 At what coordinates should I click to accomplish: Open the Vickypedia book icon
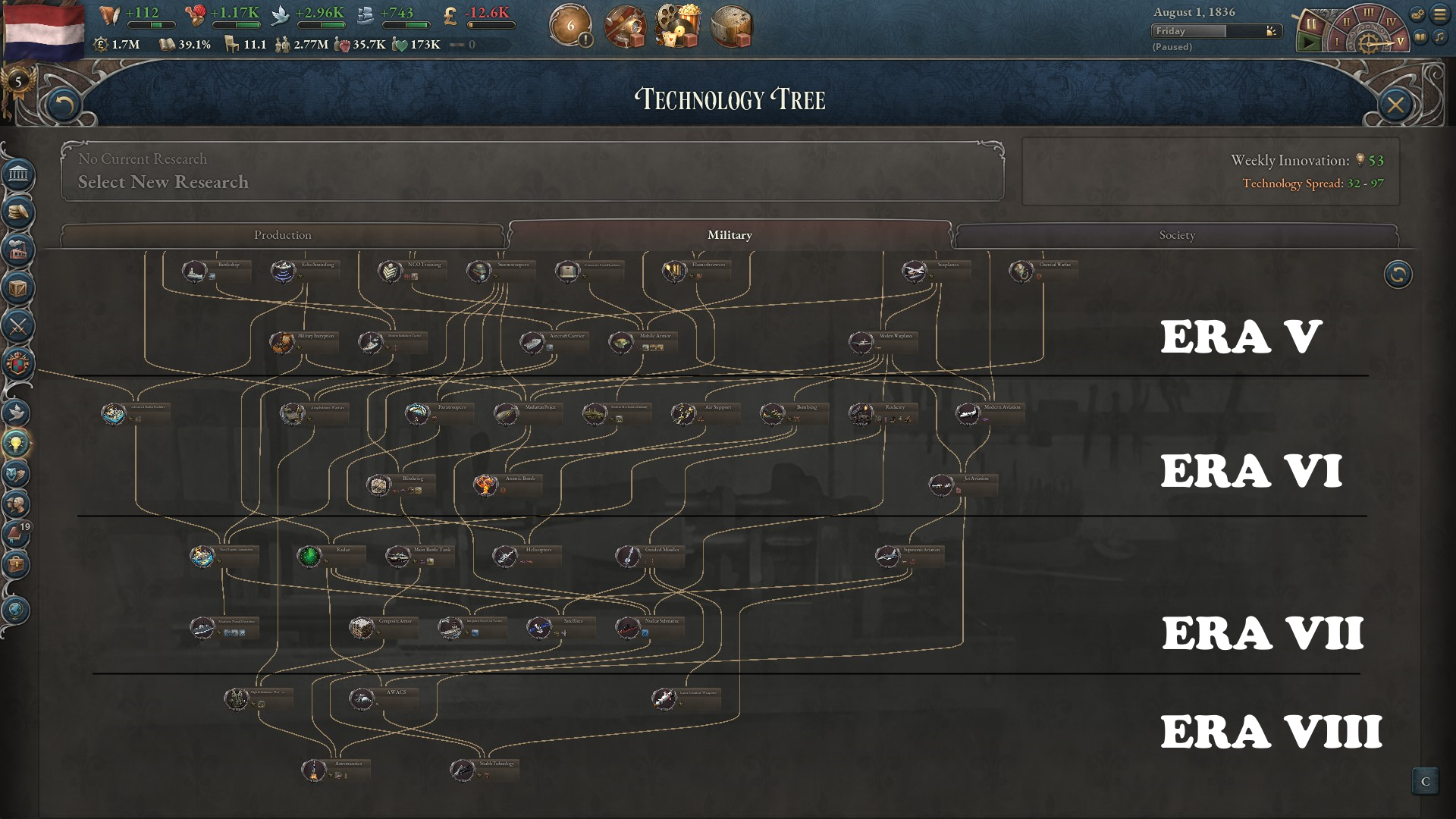[1420, 36]
